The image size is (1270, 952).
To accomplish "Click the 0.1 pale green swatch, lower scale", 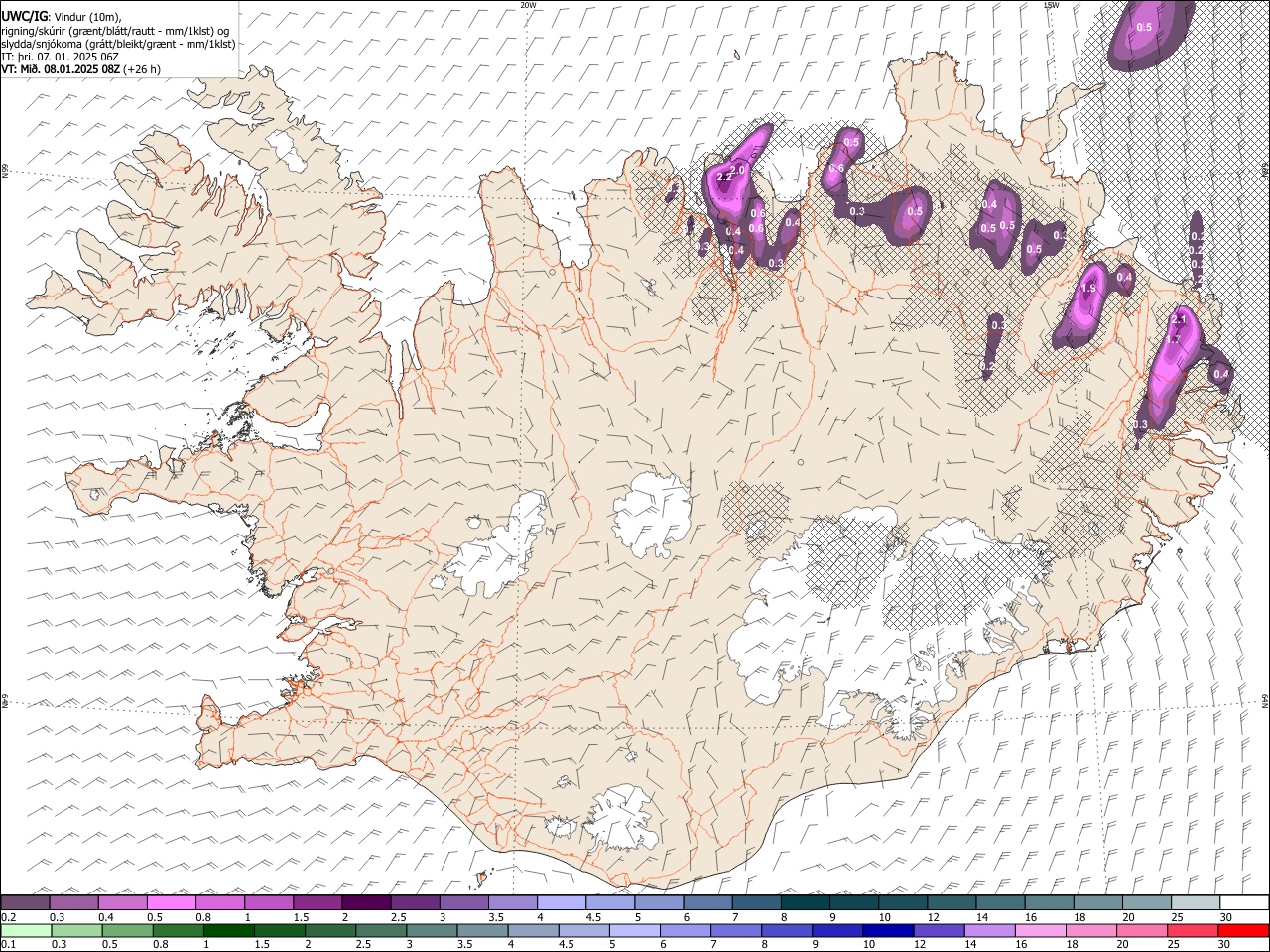I will pyautogui.click(x=25, y=931).
